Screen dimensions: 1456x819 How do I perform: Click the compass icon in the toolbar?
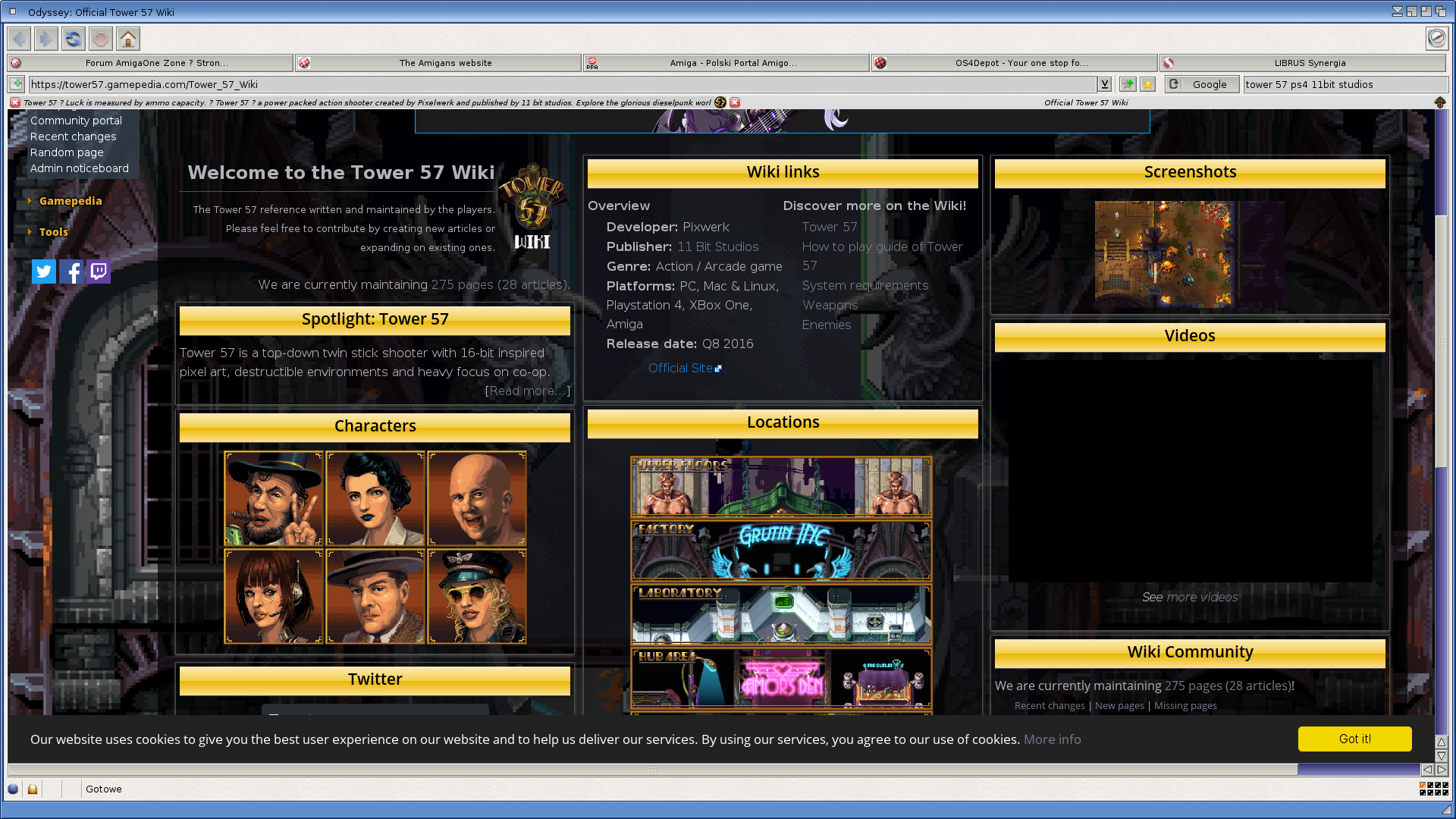pyautogui.click(x=1437, y=38)
